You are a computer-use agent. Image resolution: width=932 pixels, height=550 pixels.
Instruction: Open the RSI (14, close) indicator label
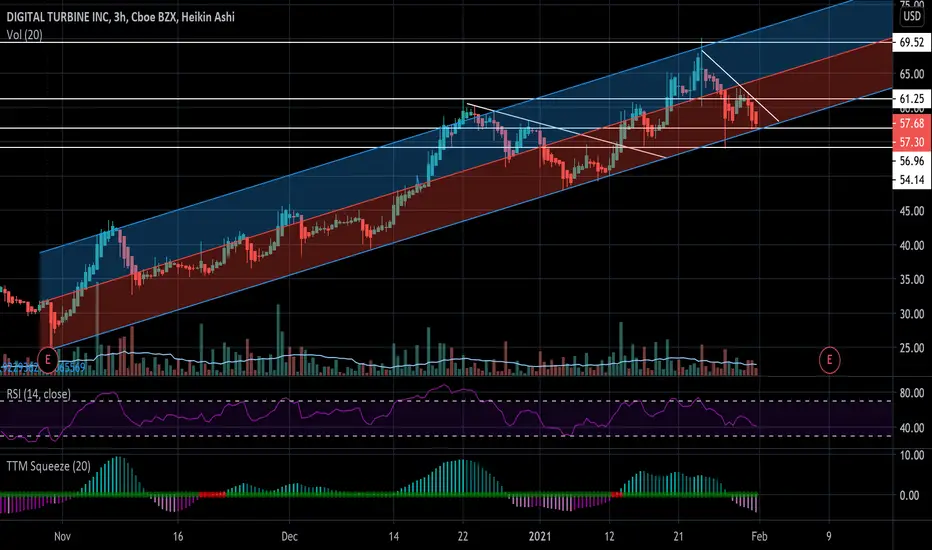tap(39, 394)
